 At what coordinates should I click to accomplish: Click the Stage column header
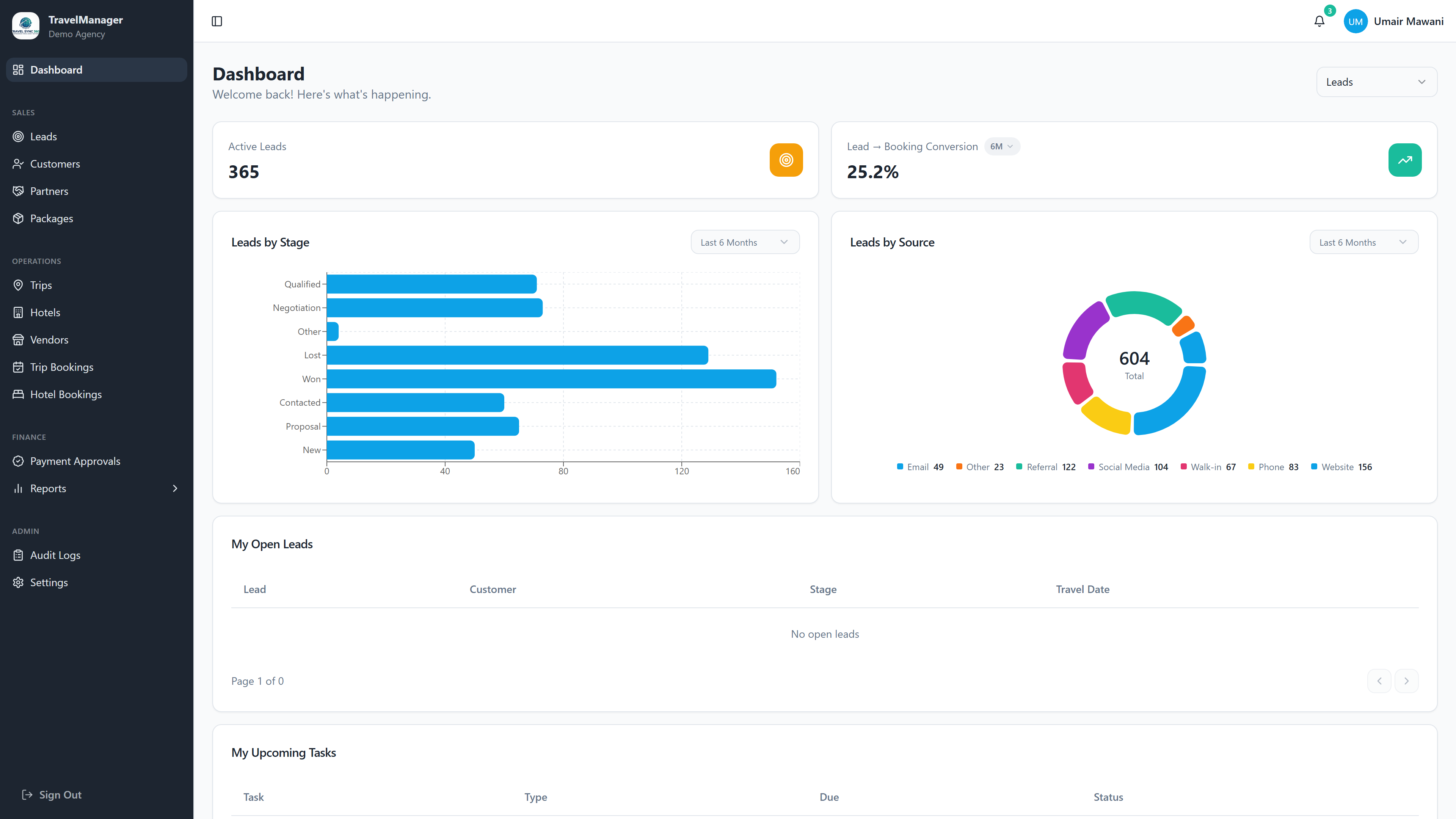(x=823, y=590)
